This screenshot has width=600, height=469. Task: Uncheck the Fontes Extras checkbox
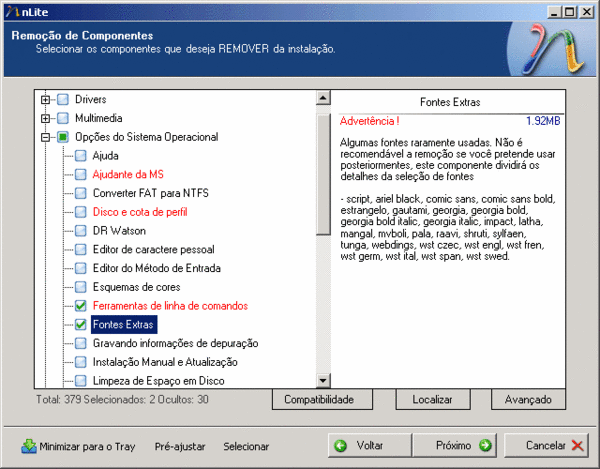click(x=80, y=324)
